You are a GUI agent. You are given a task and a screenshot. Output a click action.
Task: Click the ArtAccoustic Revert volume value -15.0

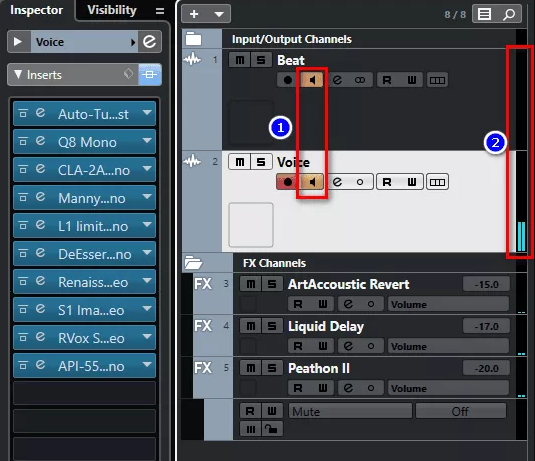[486, 284]
